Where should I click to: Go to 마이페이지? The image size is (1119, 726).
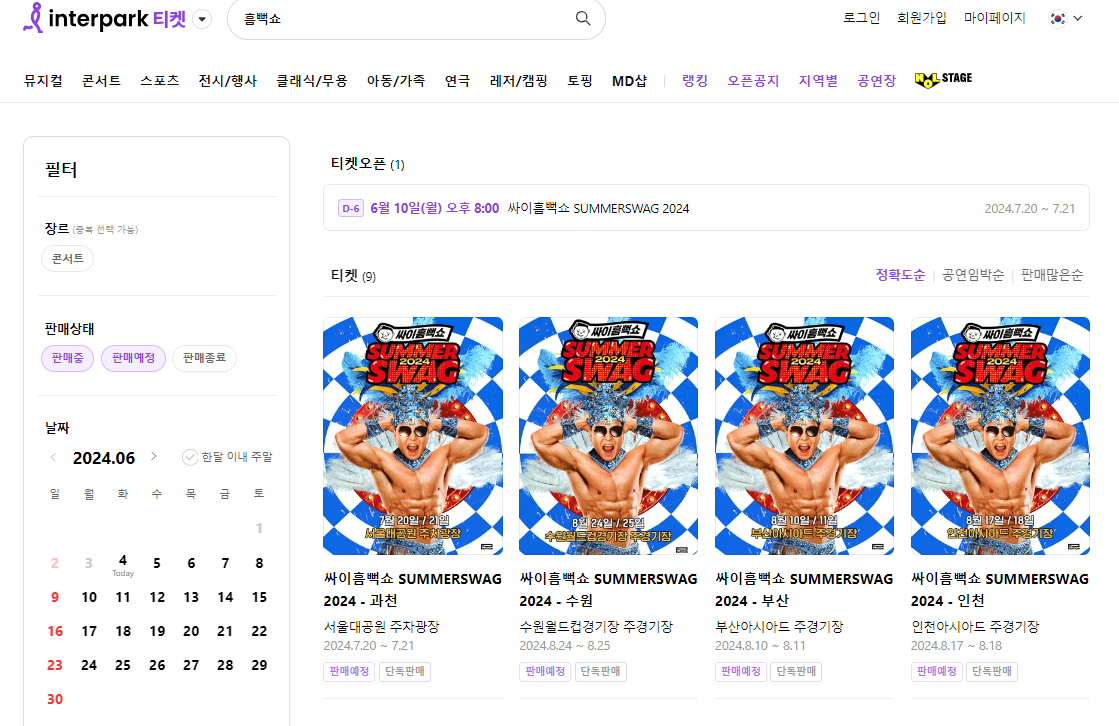pos(994,18)
